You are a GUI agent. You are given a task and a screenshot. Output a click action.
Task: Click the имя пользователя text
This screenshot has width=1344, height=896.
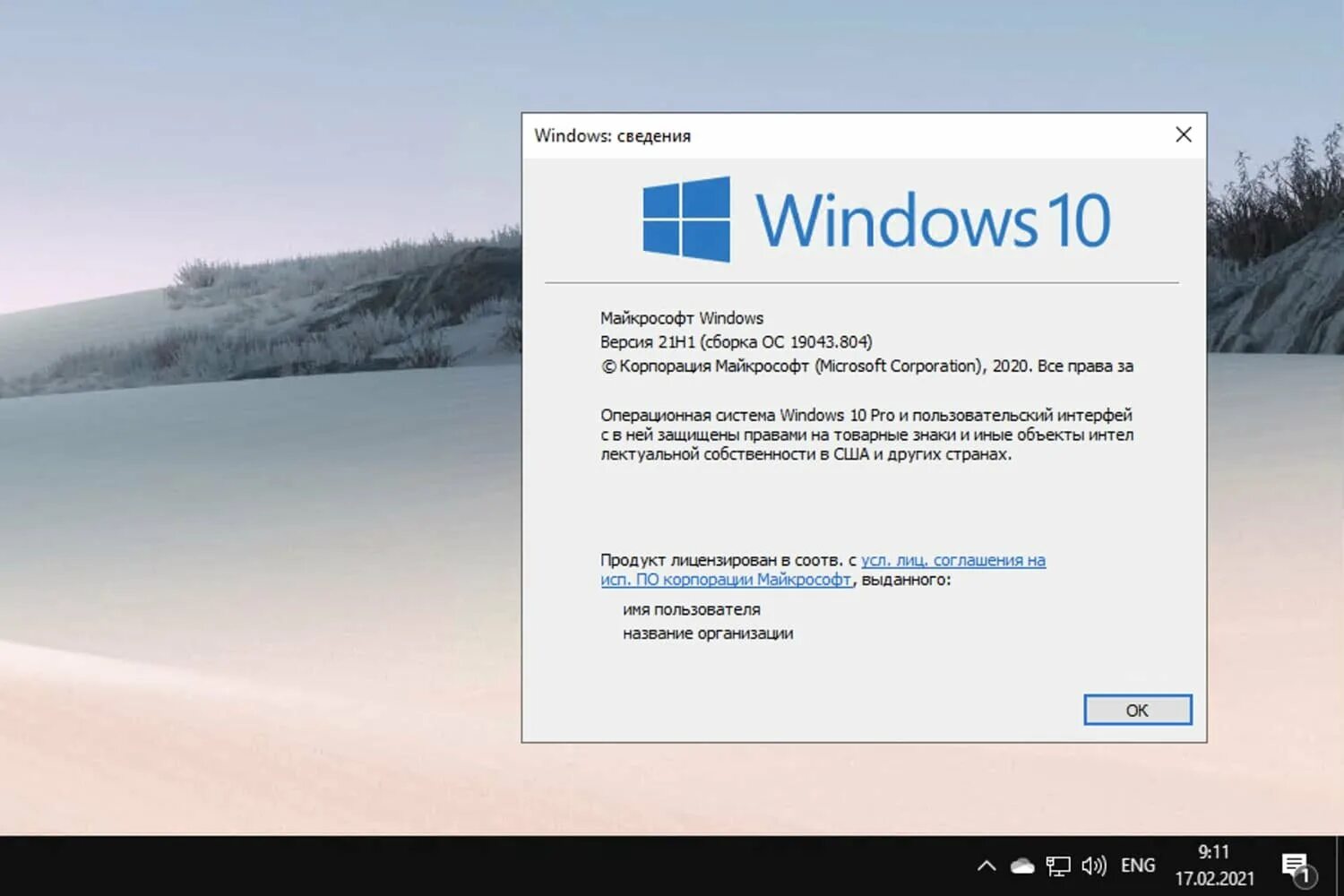tap(692, 609)
